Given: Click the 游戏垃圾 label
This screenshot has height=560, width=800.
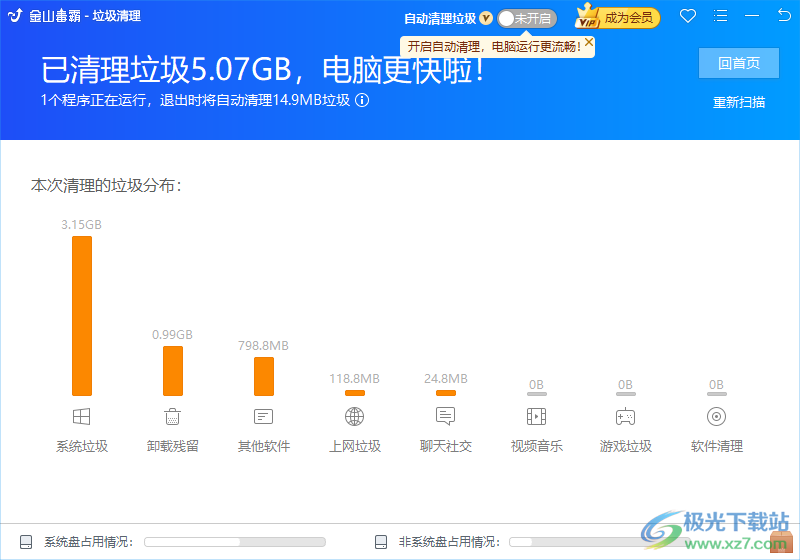Looking at the screenshot, I should pos(626,446).
